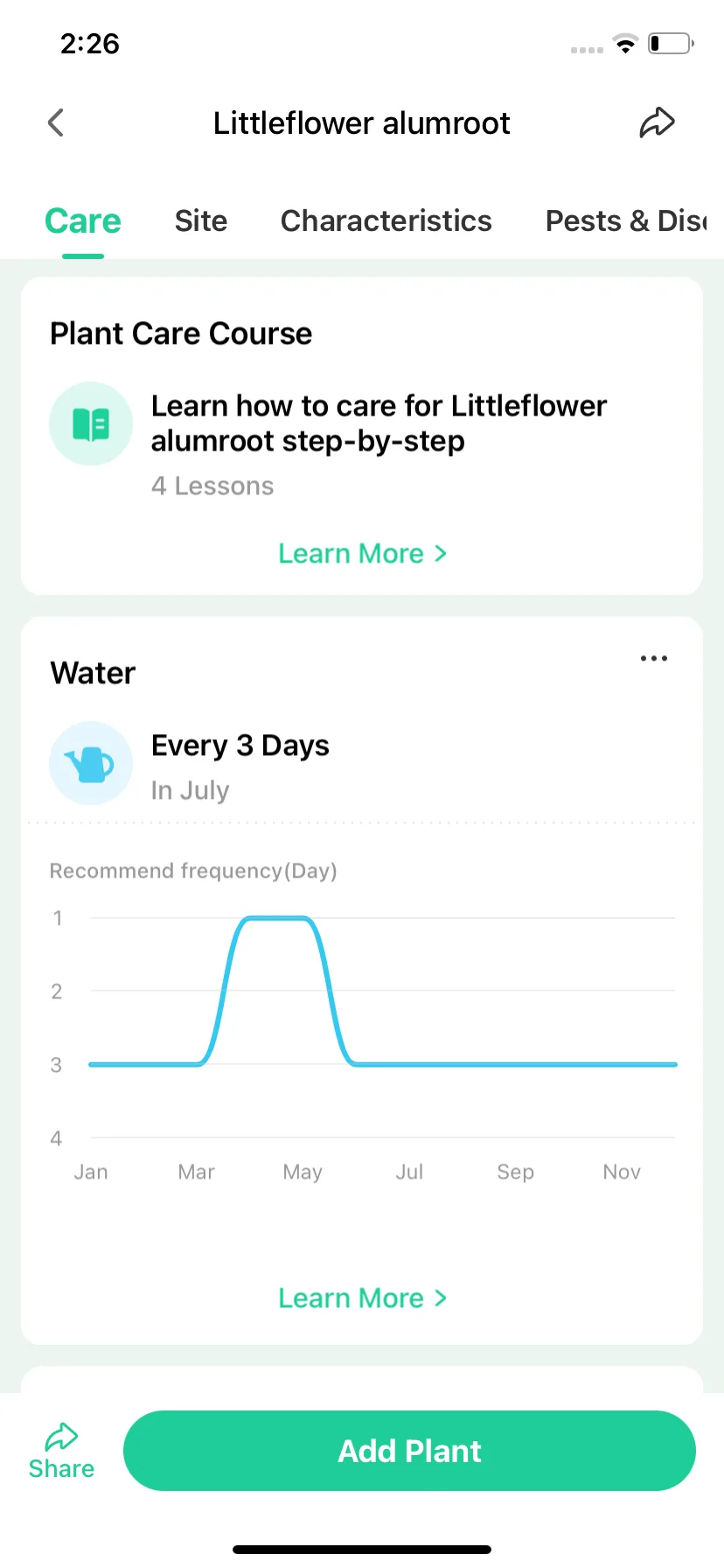
Task: Tap the Share icon at bottom left
Action: (61, 1451)
